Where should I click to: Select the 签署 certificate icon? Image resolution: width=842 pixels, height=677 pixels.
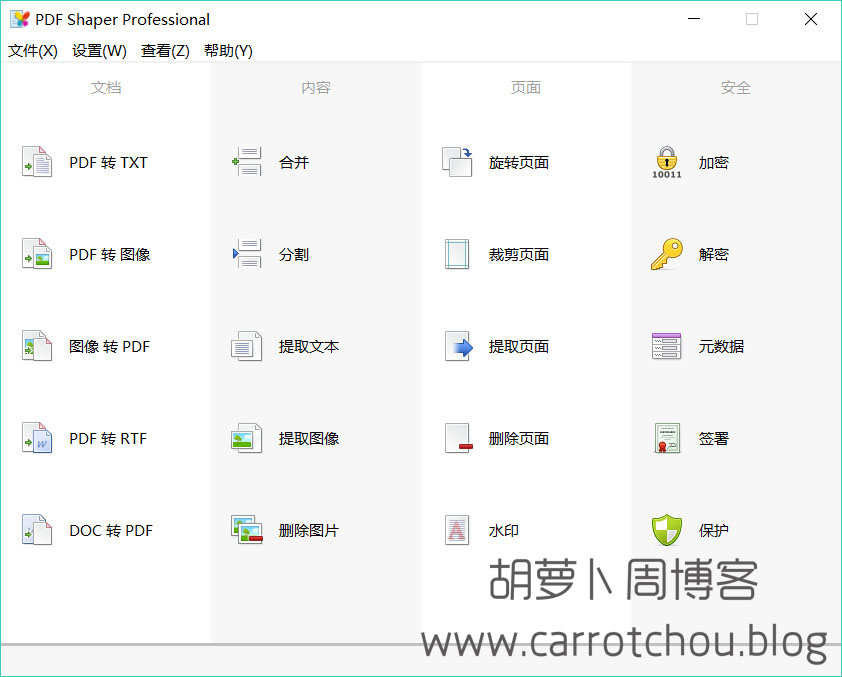coord(666,438)
